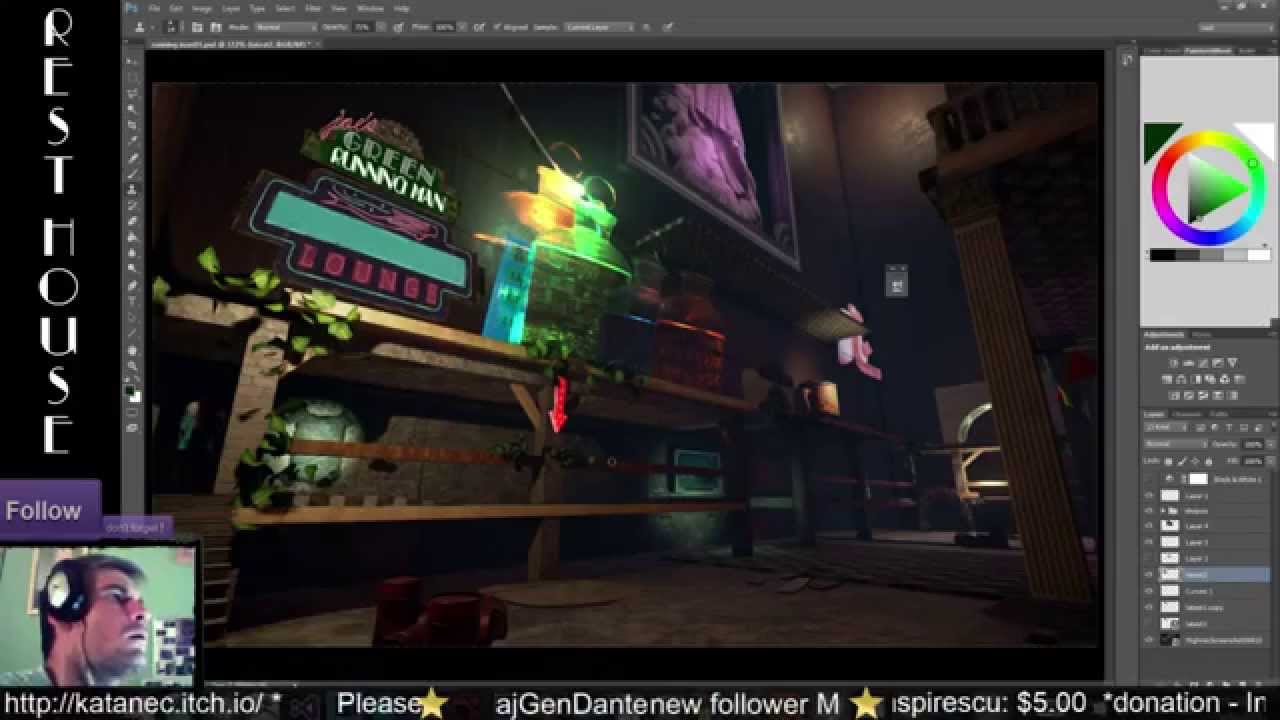Click the lock transparent pixels icon
The width and height of the screenshot is (1280, 720).
coord(1168,461)
